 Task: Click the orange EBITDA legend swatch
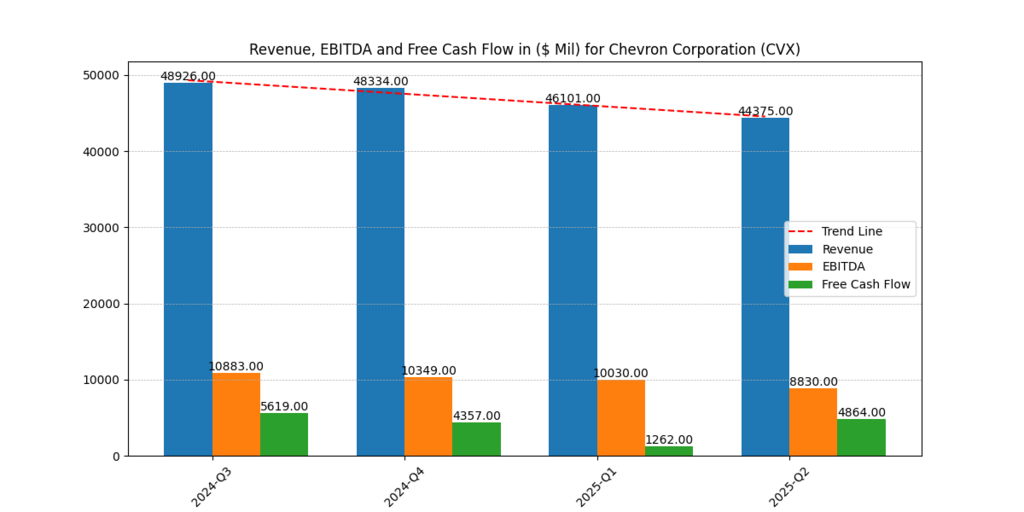click(802, 267)
